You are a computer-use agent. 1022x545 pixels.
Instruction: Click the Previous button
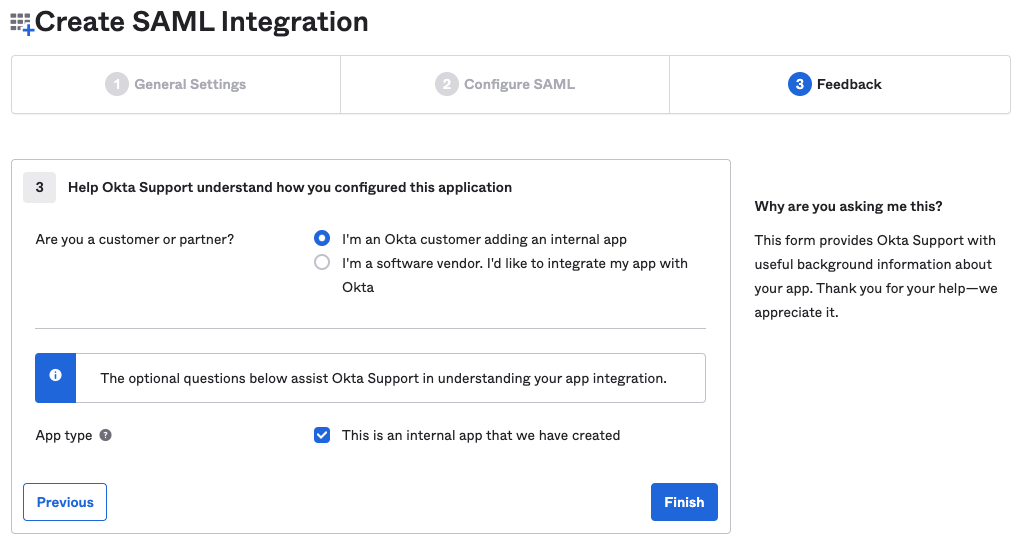(65, 502)
